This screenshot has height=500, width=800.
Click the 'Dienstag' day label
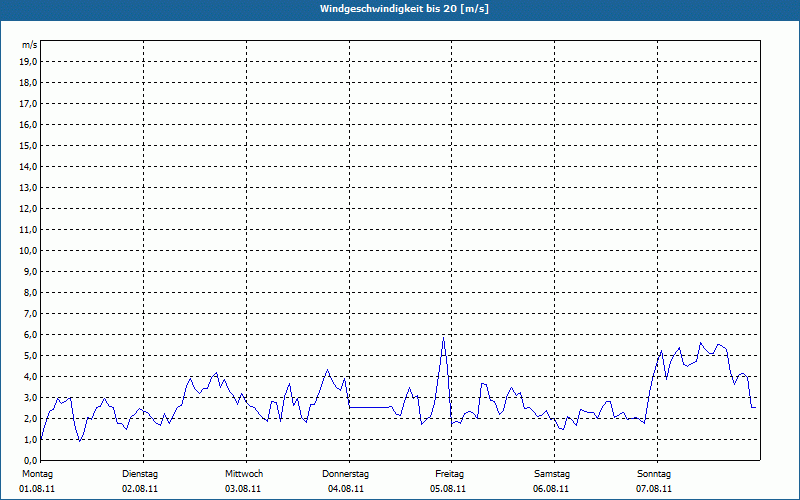click(140, 474)
